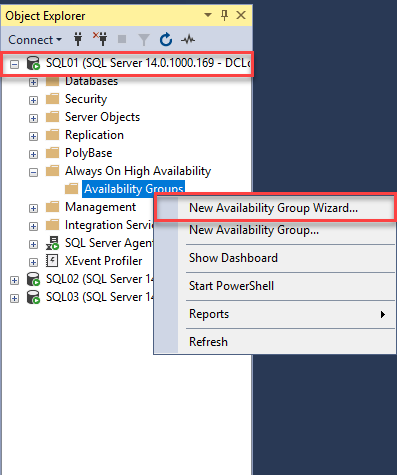Screen dimensions: 397x475
Task: Click the XEvent Profiler icon
Action: [52, 261]
